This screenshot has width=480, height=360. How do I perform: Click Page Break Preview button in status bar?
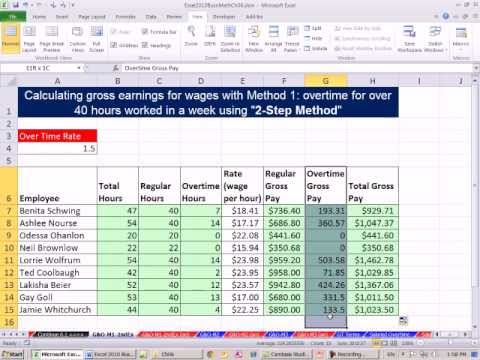(x=394, y=343)
